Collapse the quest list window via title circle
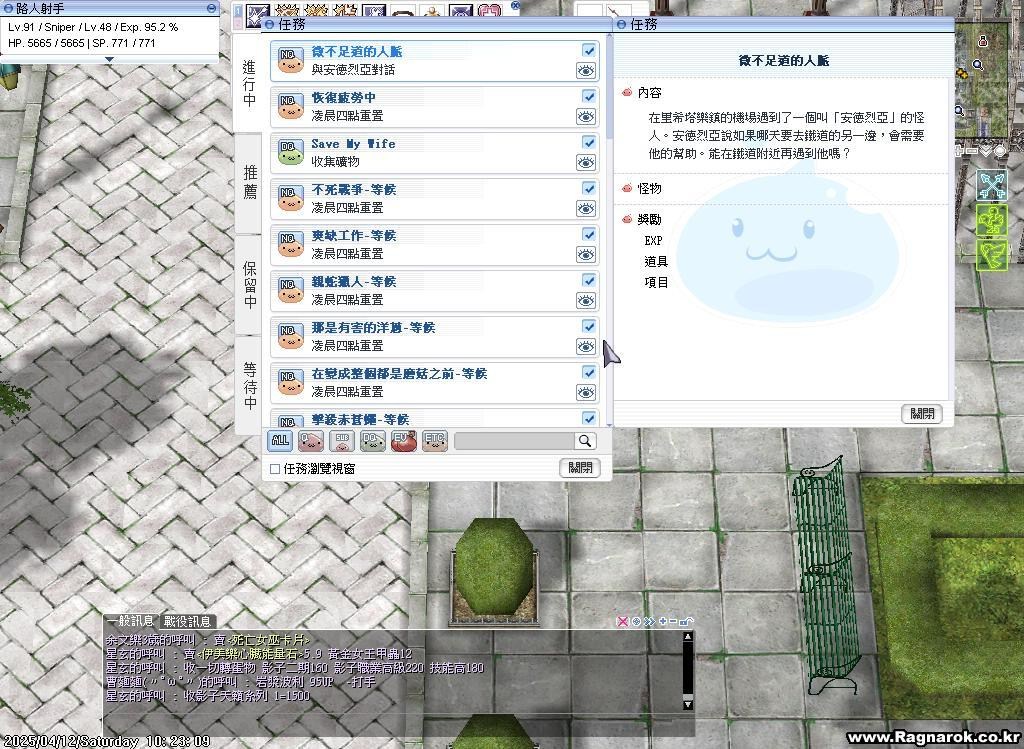Screen dimensions: 1024x749 click(270, 25)
